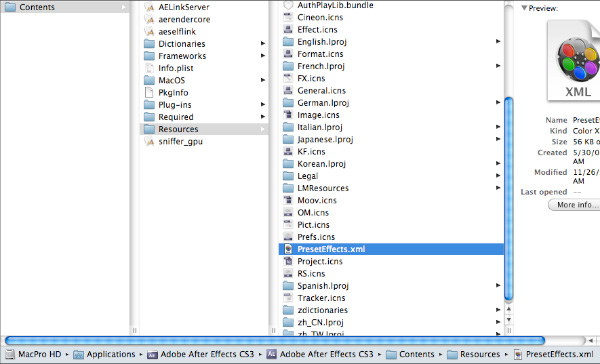Click the More info button
600x364 pixels.
tap(574, 205)
